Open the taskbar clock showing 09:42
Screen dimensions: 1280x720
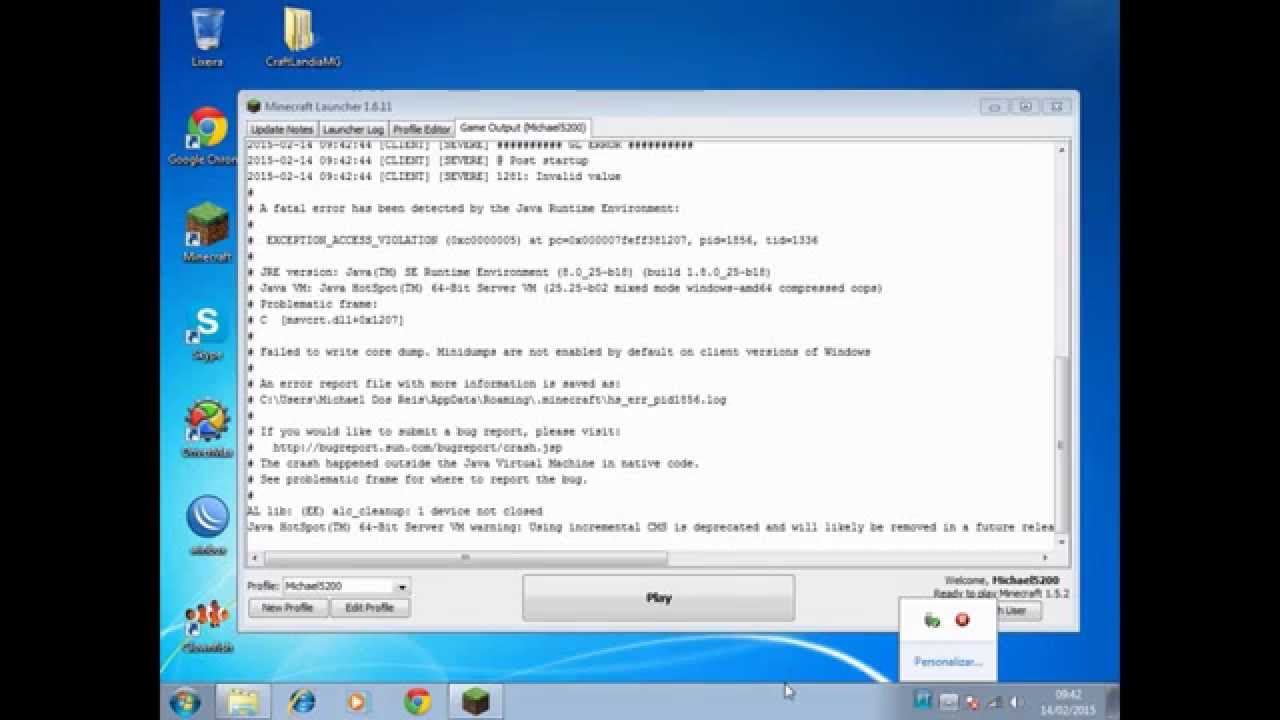point(1068,701)
